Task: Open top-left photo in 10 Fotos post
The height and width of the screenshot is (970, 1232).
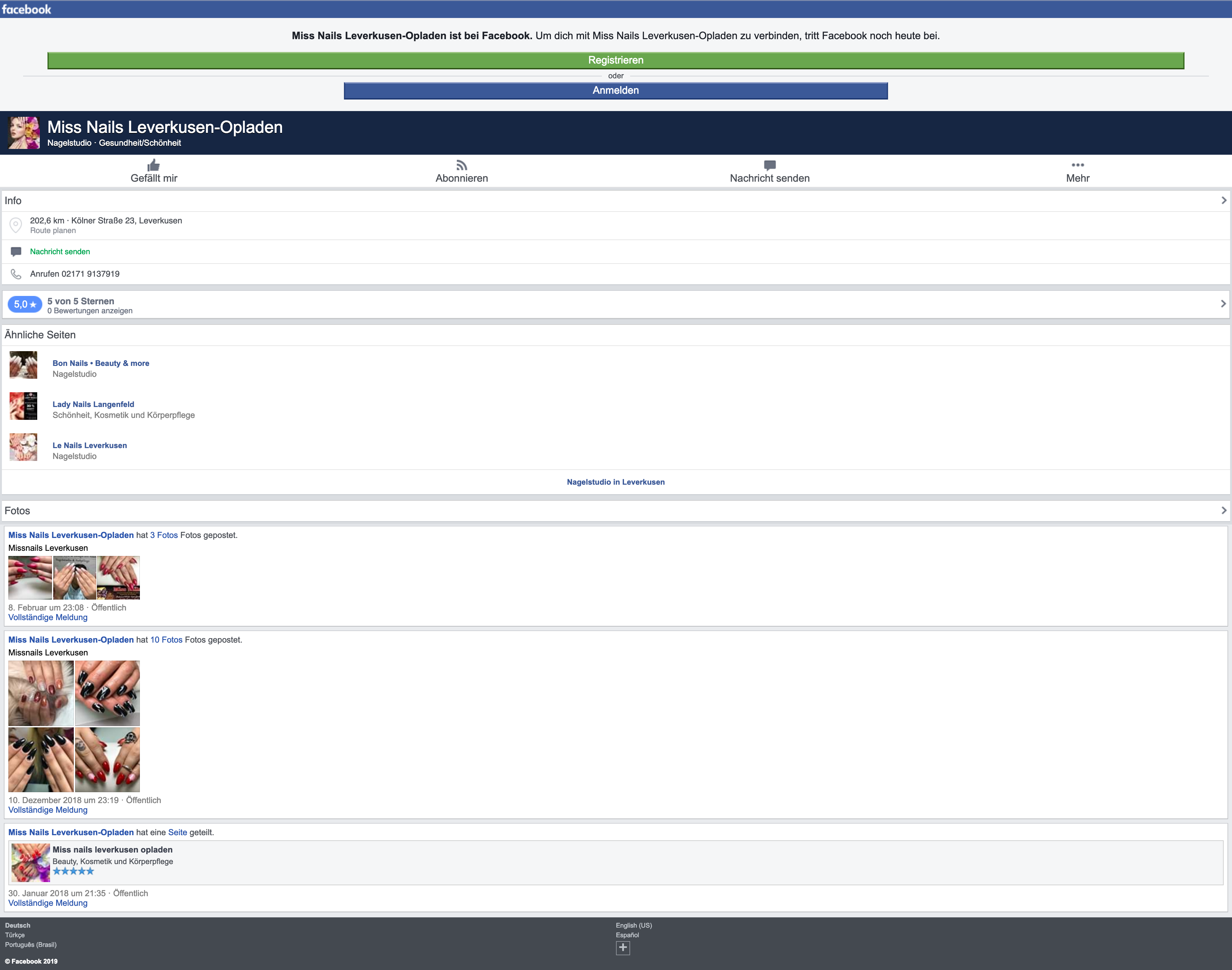Action: pos(41,693)
